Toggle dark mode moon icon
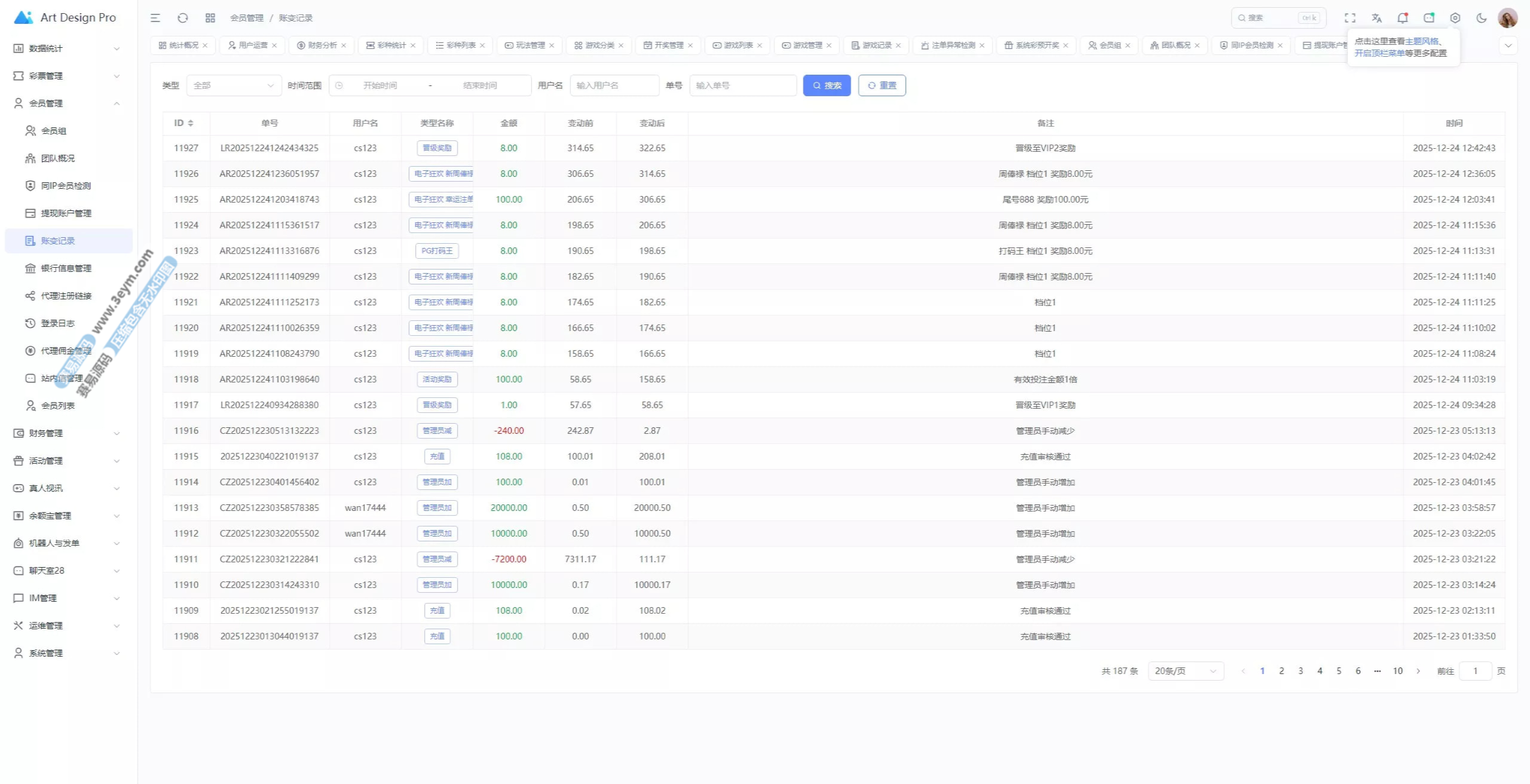The width and height of the screenshot is (1530, 784). [x=1482, y=18]
